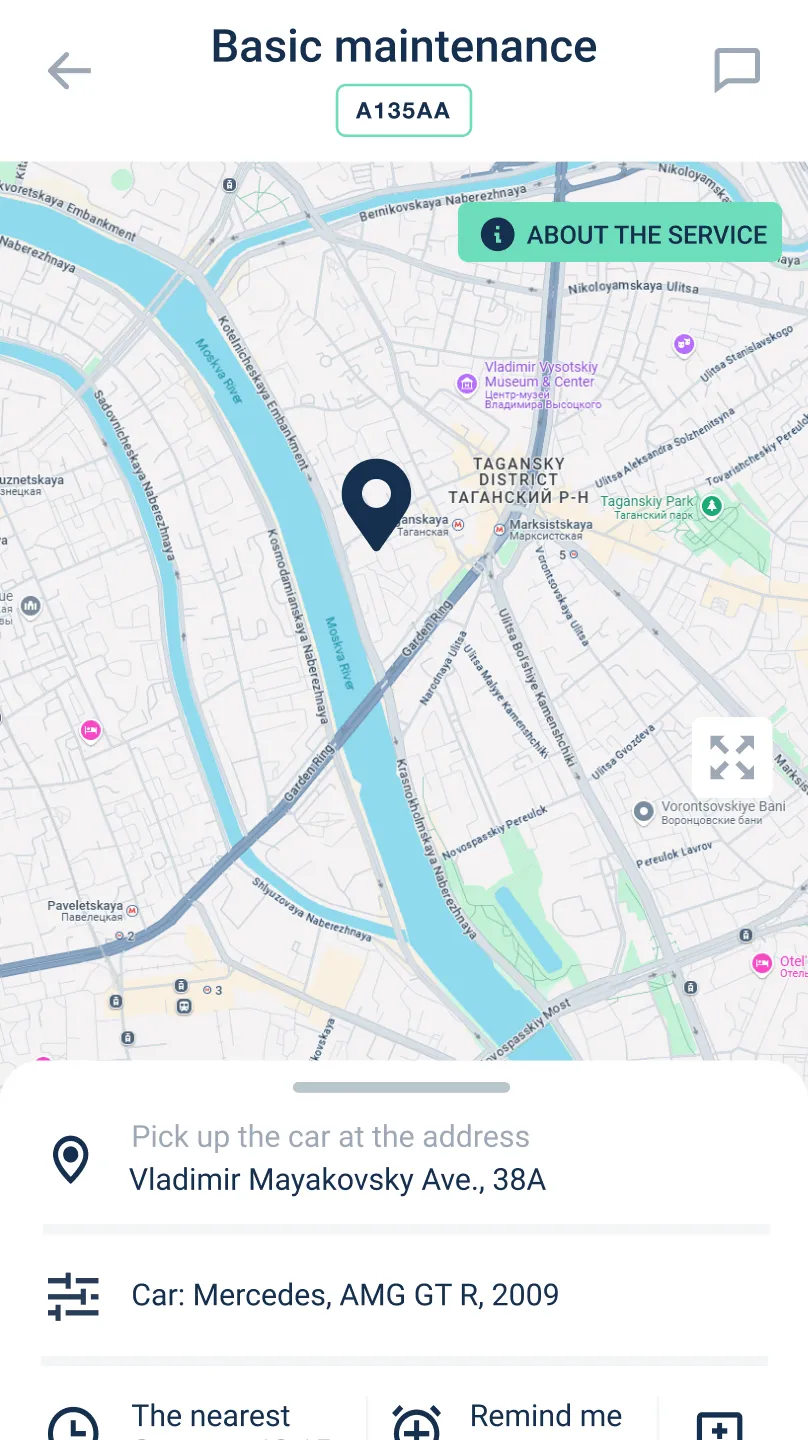Image resolution: width=808 pixels, height=1440 pixels.
Task: Tap Taganskiy Park marker on map
Action: tap(712, 506)
